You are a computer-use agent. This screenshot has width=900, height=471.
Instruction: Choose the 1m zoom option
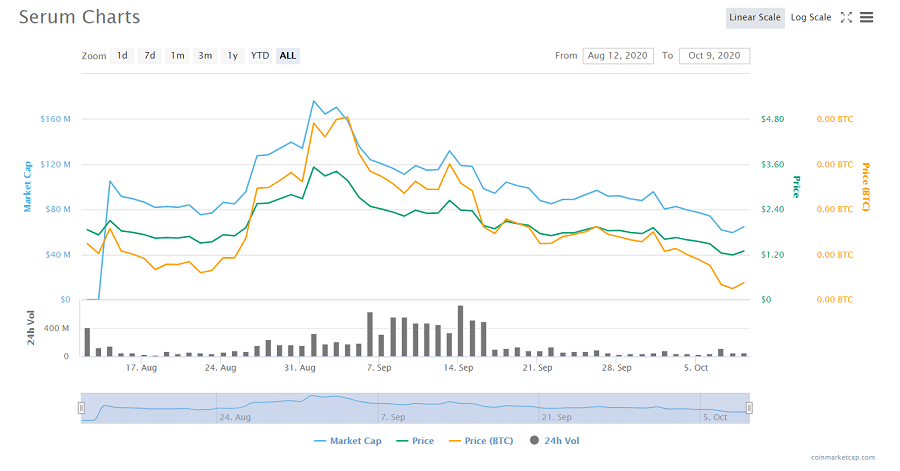(177, 56)
